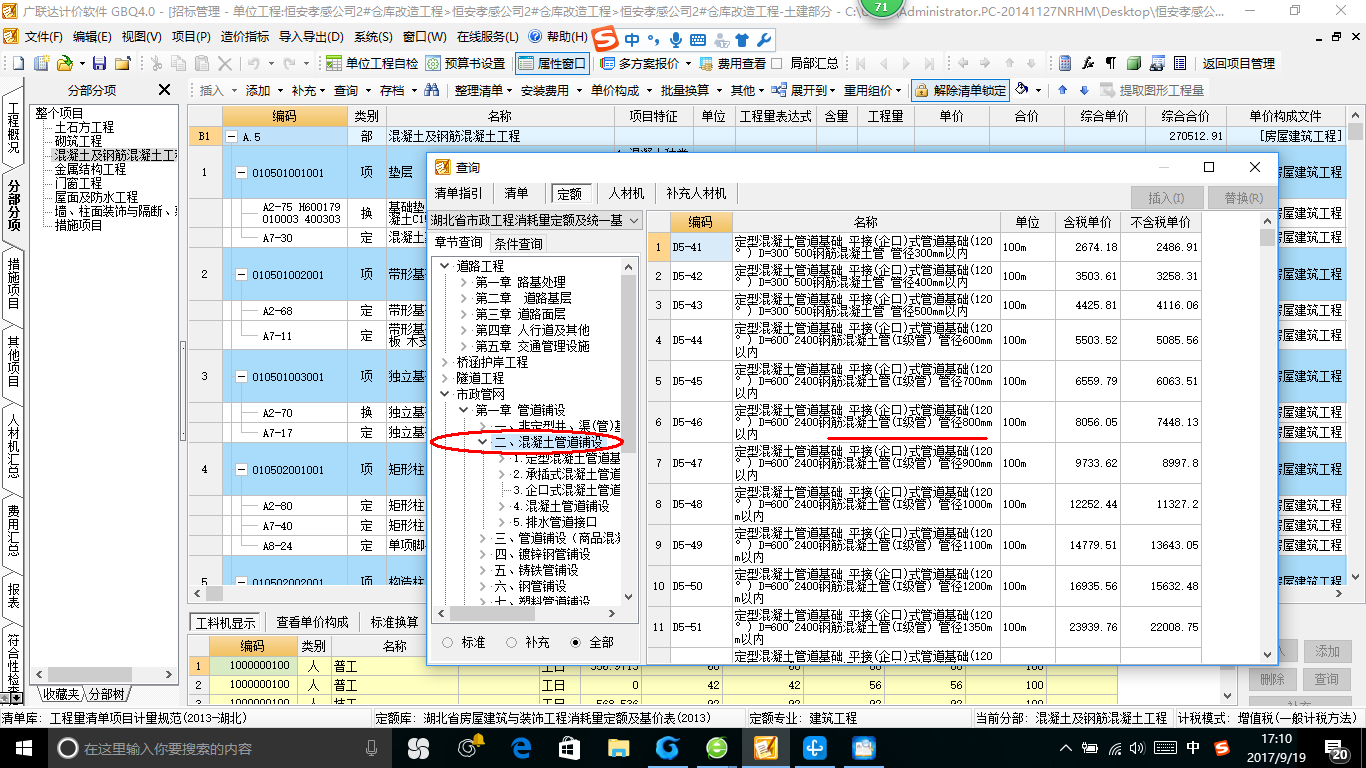Screen dimensions: 1366x768
Task: Click the taskbar search input box
Action: click(216, 747)
